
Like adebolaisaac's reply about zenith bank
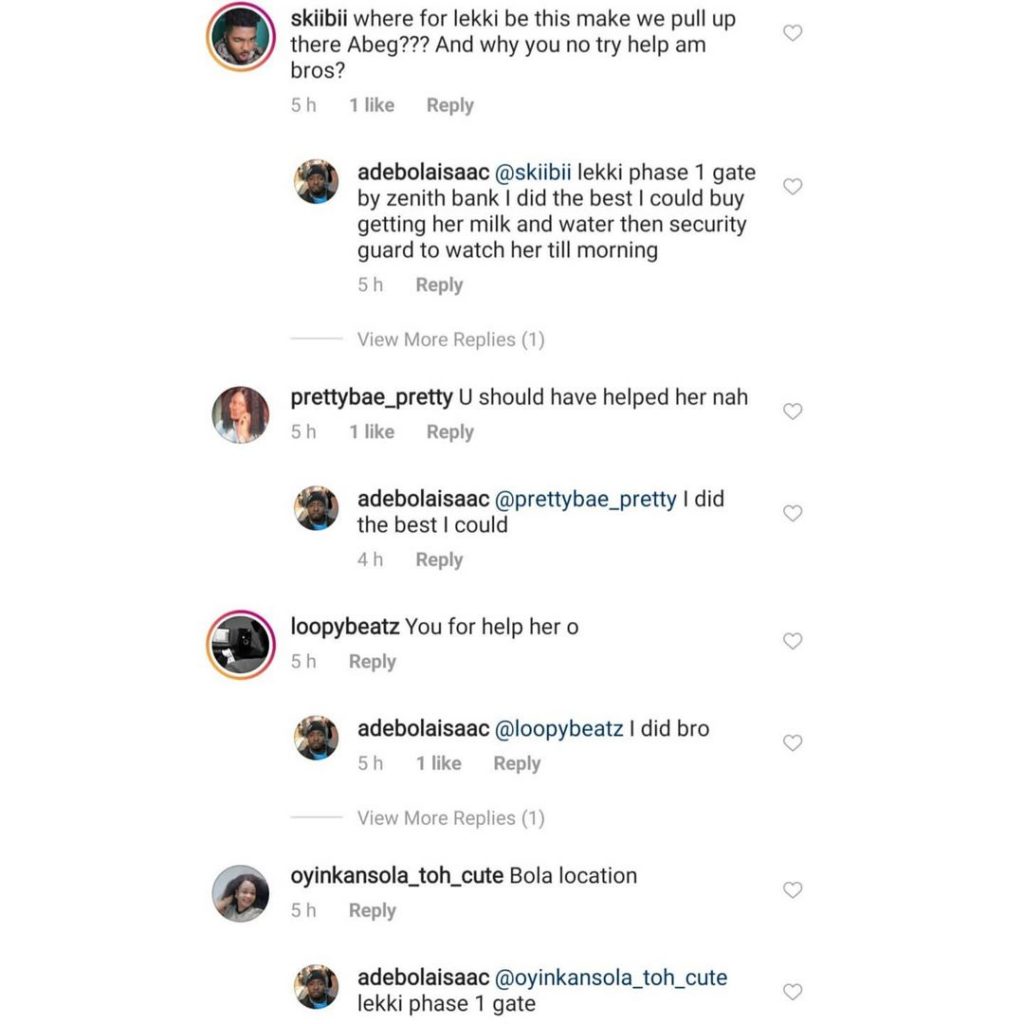coord(792,187)
